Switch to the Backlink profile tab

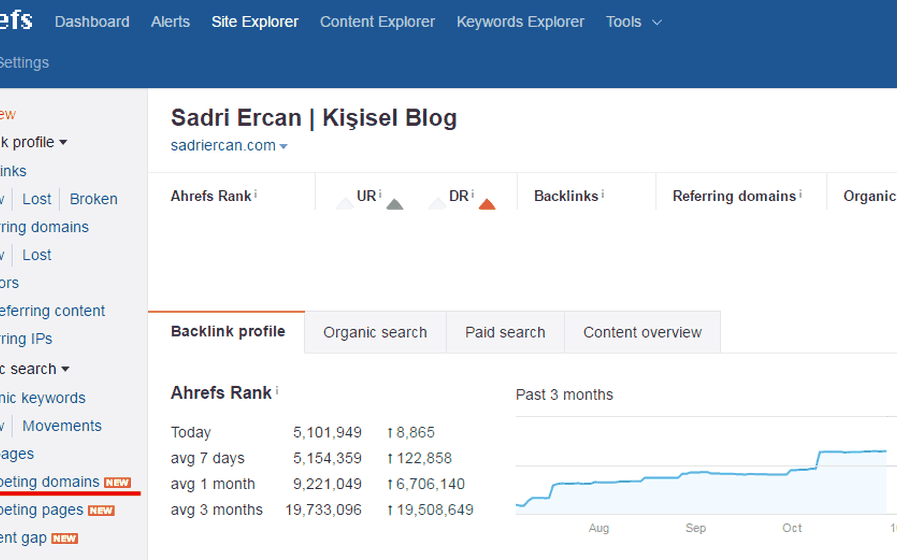click(227, 332)
